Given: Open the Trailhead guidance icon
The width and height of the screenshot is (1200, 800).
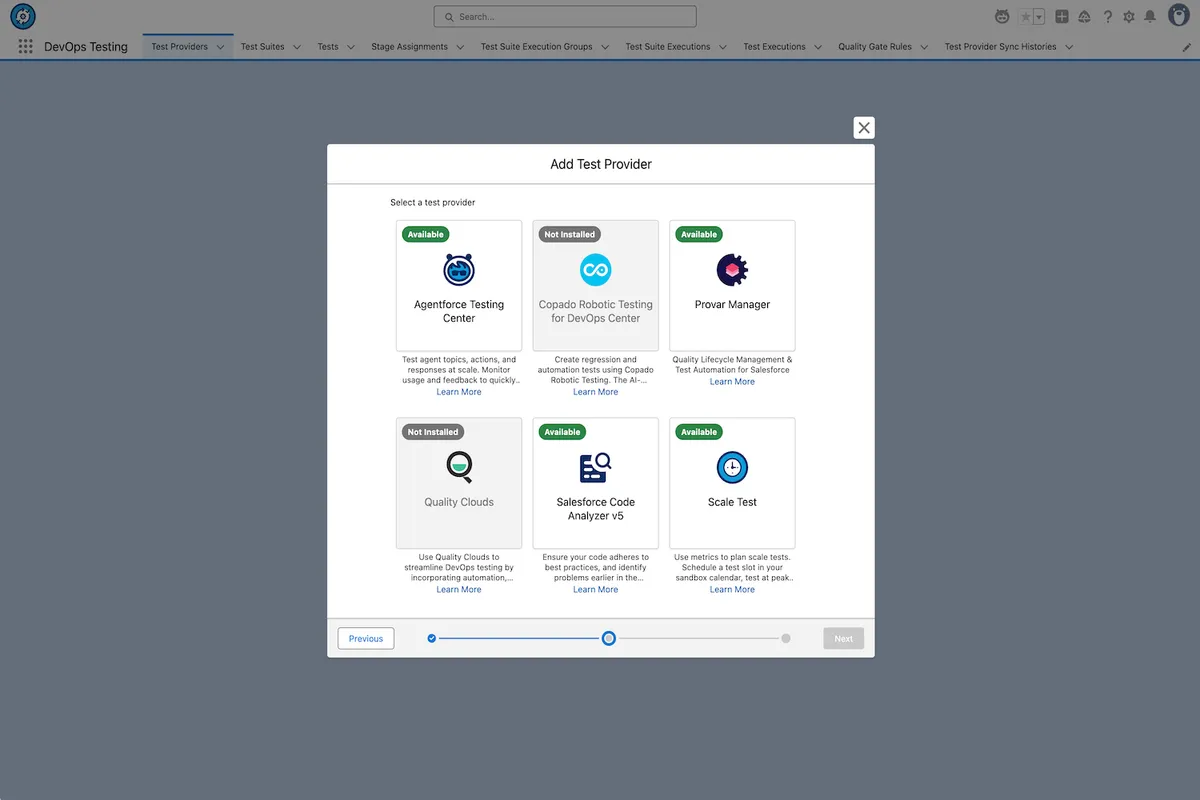Looking at the screenshot, I should pyautogui.click(x=1084, y=17).
